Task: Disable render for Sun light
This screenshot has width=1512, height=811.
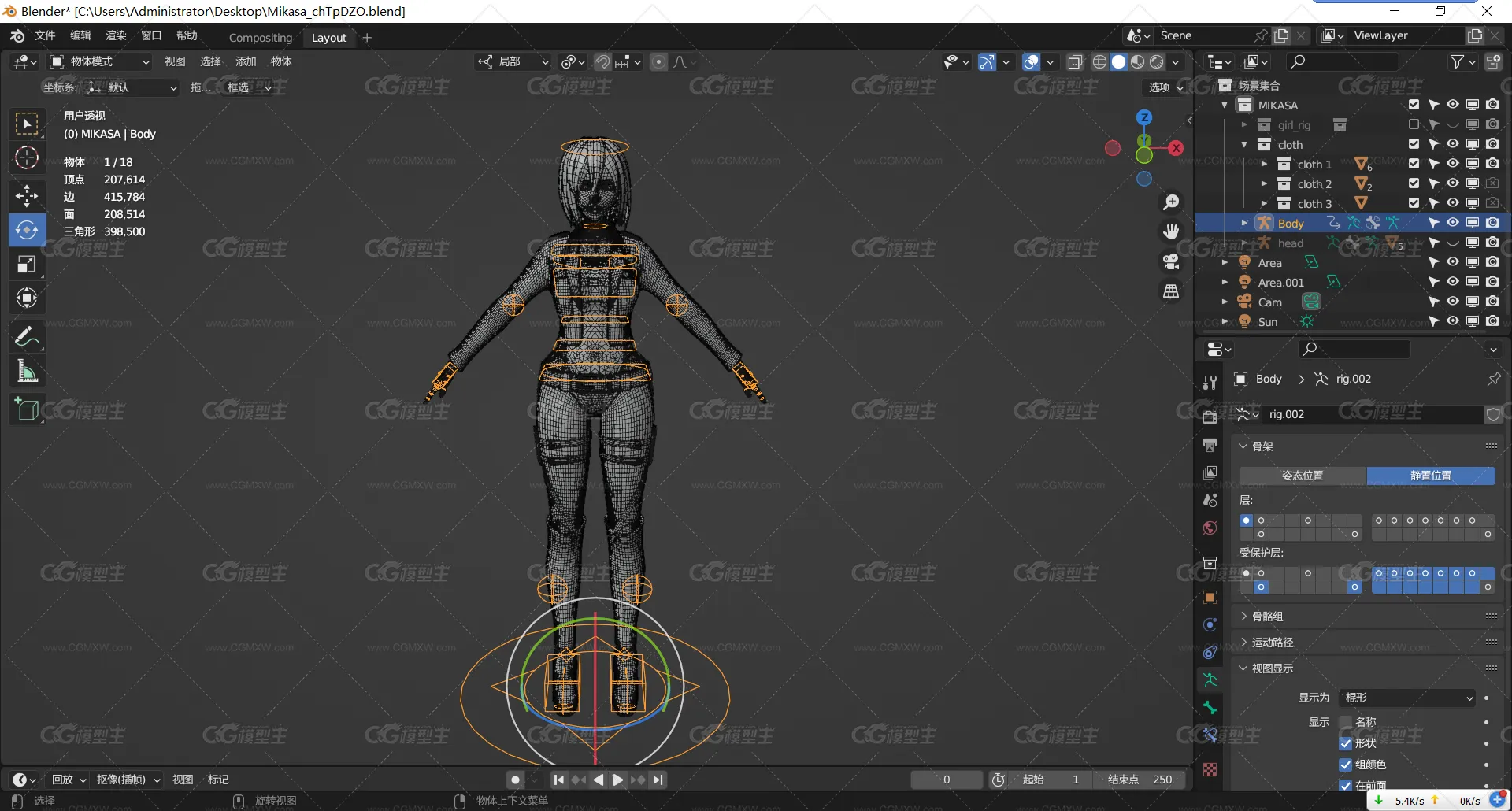Action: tap(1492, 321)
